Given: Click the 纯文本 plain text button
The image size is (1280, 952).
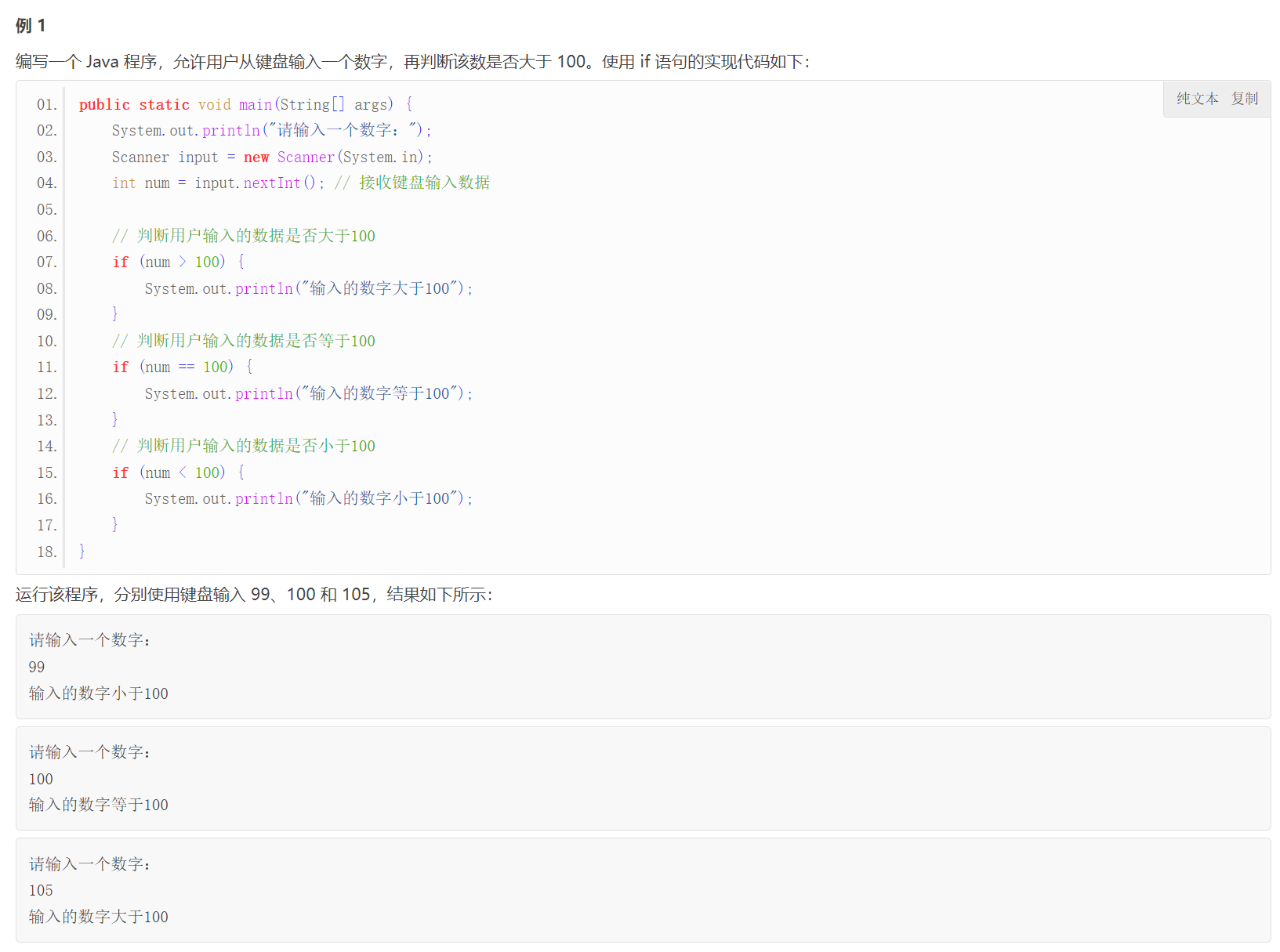Looking at the screenshot, I should tap(1197, 99).
